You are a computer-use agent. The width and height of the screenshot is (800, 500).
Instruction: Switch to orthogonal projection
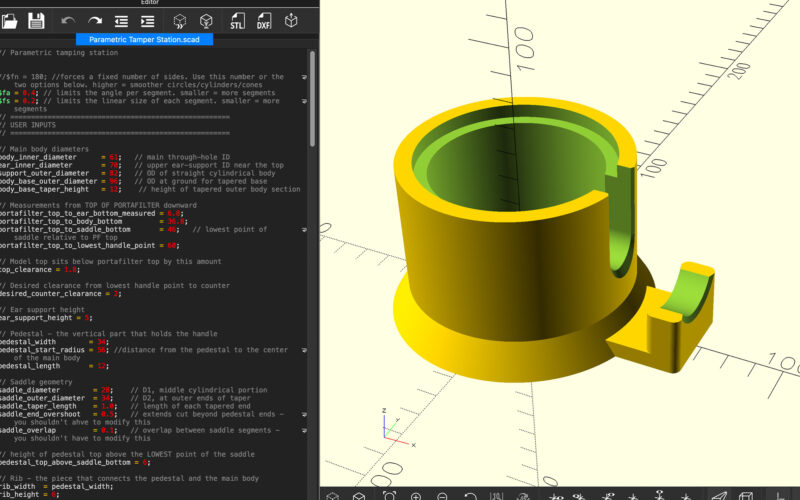tap(746, 496)
